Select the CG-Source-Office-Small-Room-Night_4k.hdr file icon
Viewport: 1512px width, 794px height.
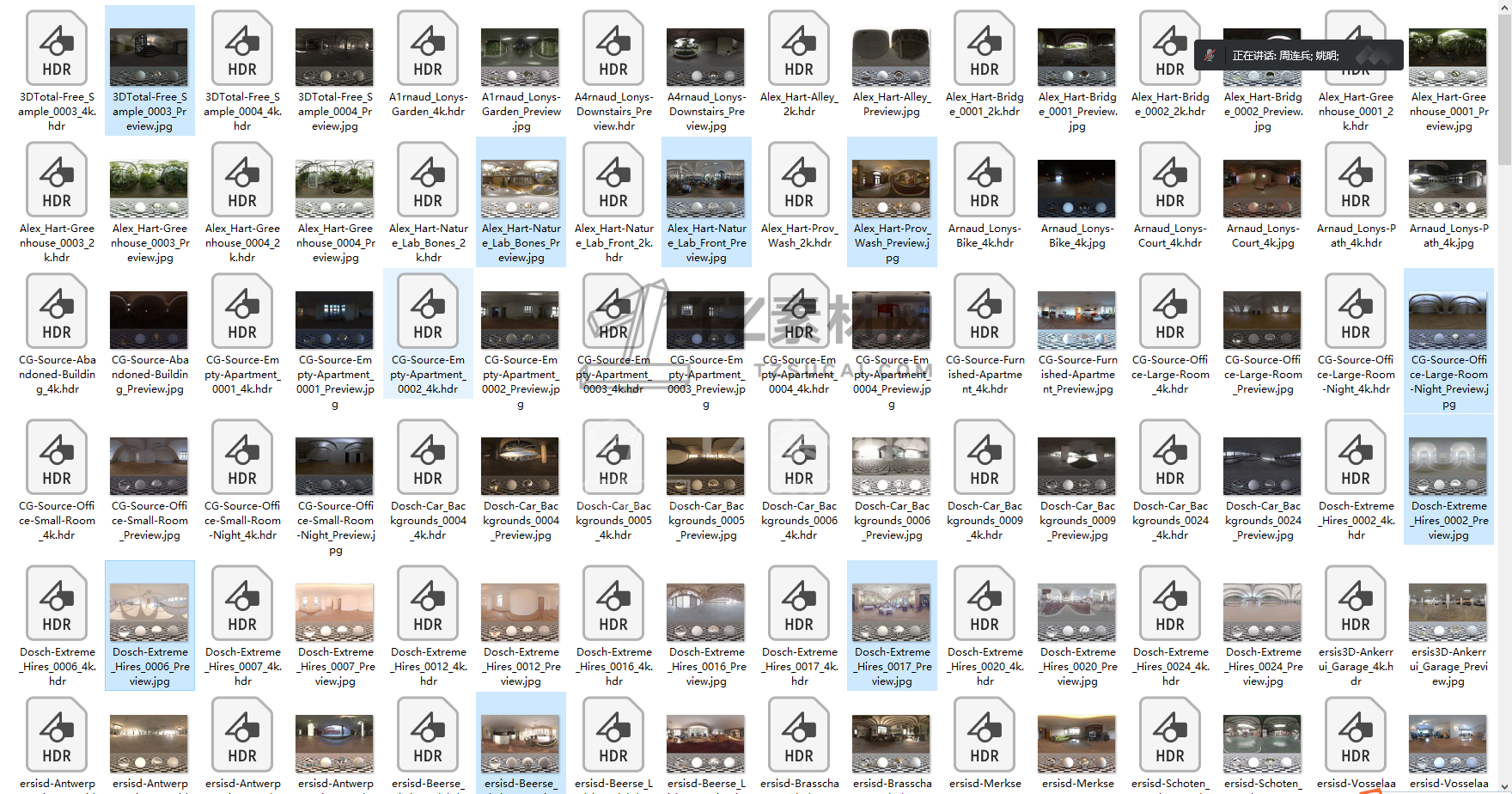[x=242, y=457]
